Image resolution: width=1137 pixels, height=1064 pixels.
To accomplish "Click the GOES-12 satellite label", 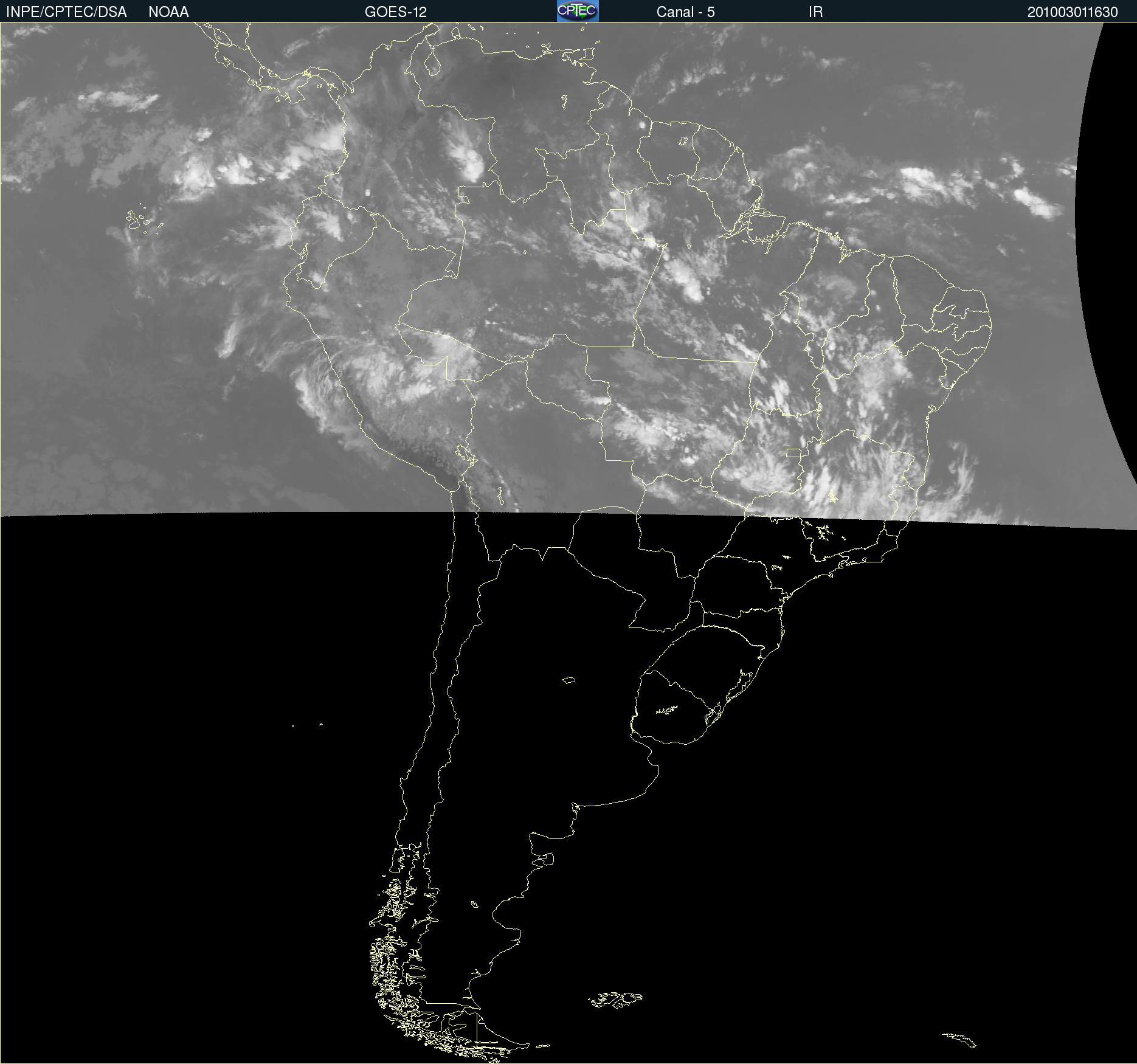I will 396,12.
